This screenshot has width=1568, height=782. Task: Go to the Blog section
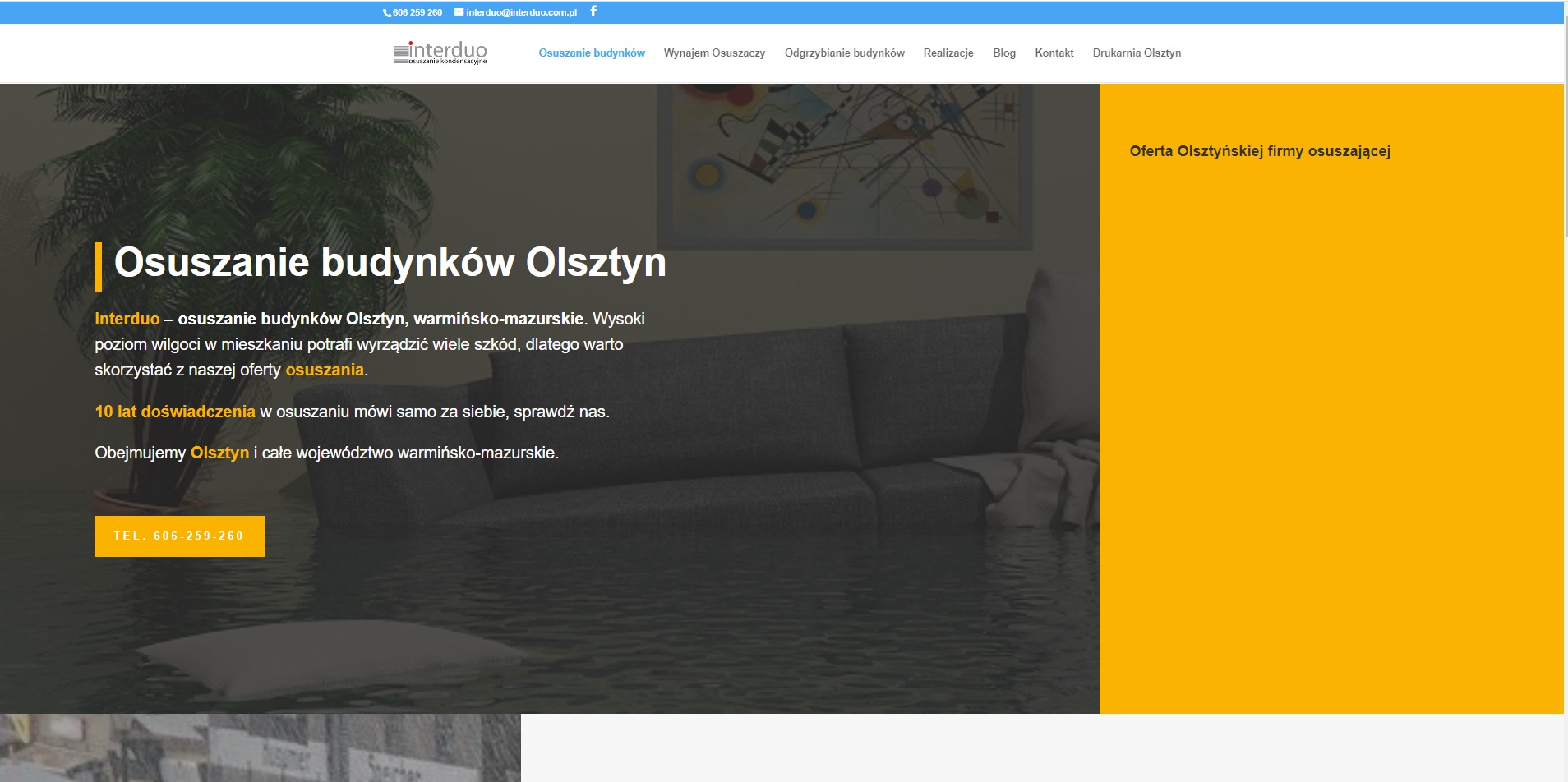pyautogui.click(x=1003, y=53)
